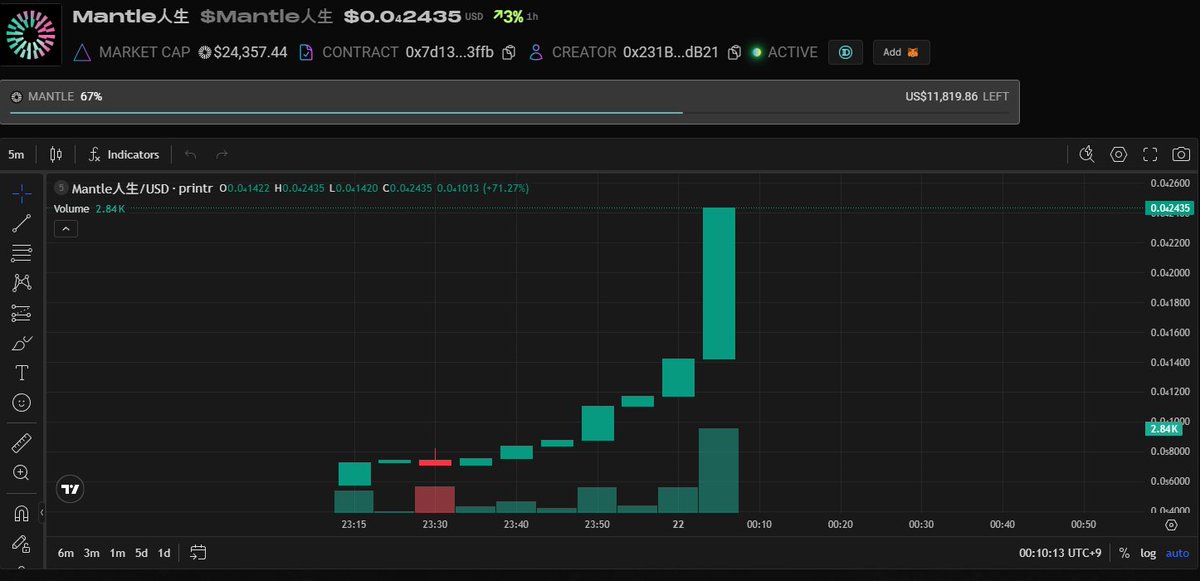Screen dimensions: 1200x581
Task: Select the 6m date range
Action: pyautogui.click(x=66, y=553)
